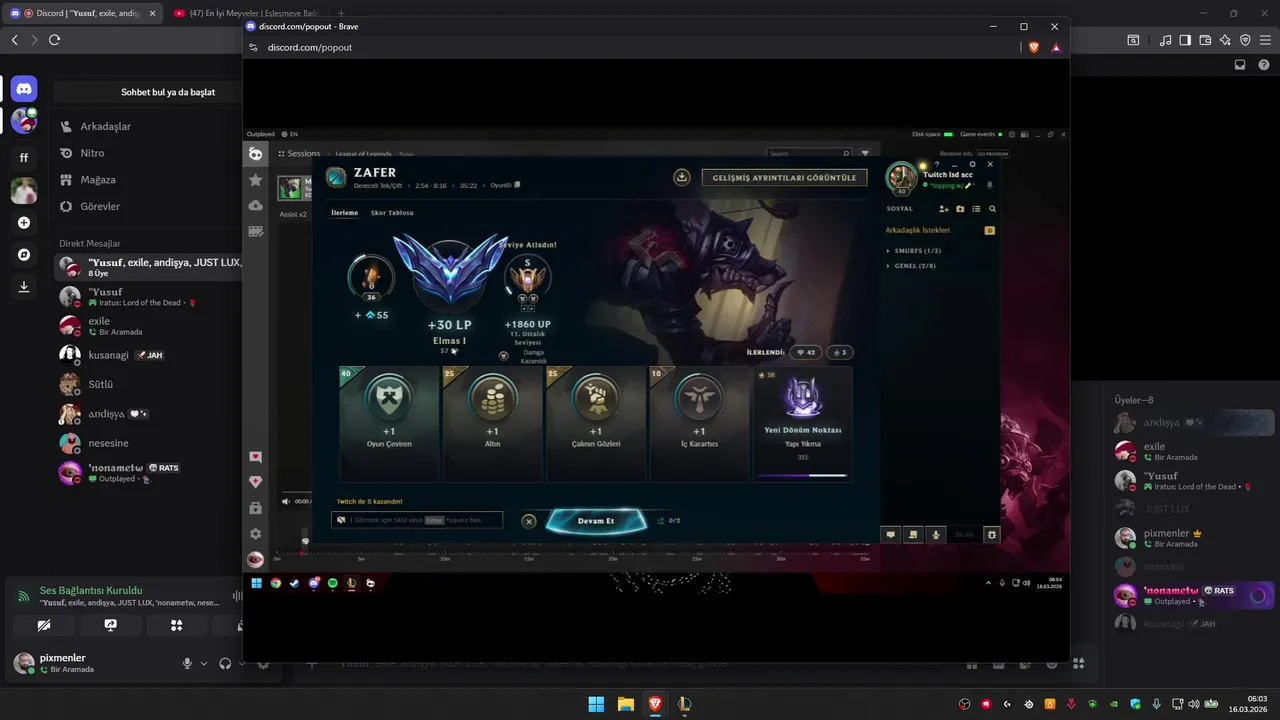Click Devam Et button in League client
The height and width of the screenshot is (720, 1280).
(x=596, y=521)
